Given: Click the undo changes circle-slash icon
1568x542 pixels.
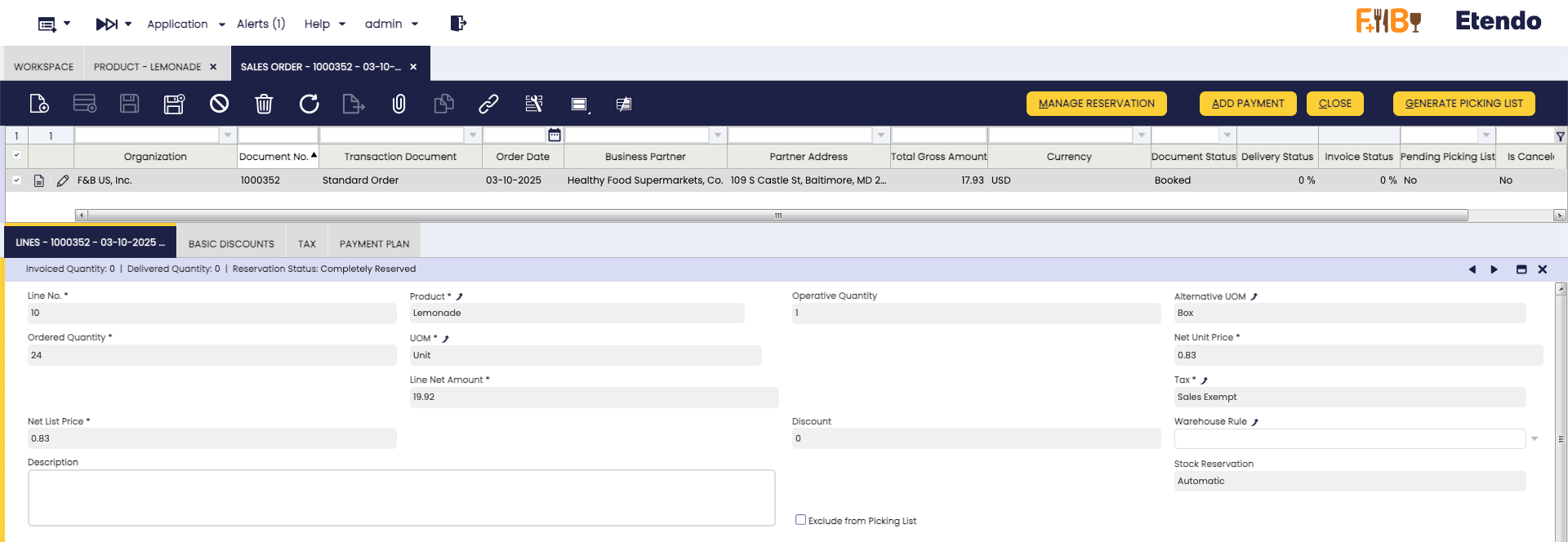Looking at the screenshot, I should (x=219, y=104).
